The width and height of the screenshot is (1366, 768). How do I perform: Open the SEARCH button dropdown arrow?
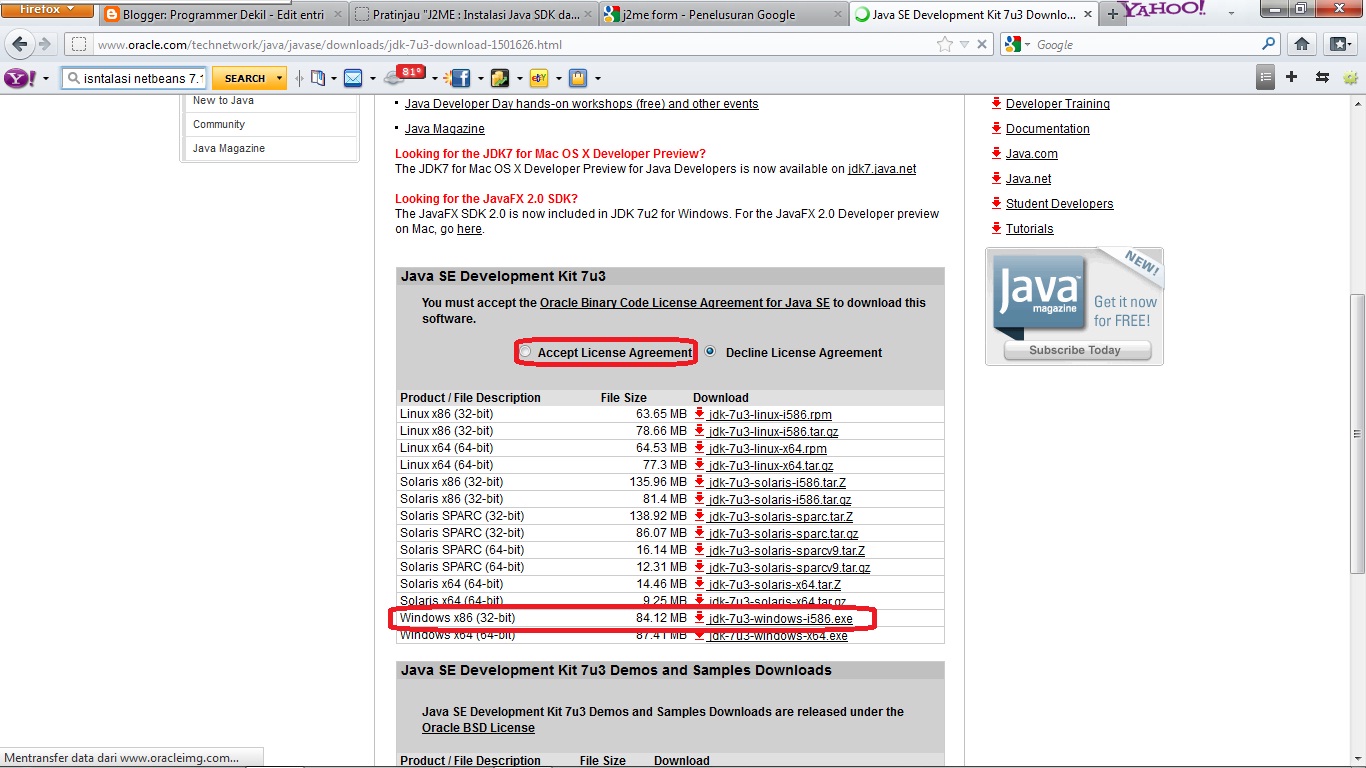279,78
